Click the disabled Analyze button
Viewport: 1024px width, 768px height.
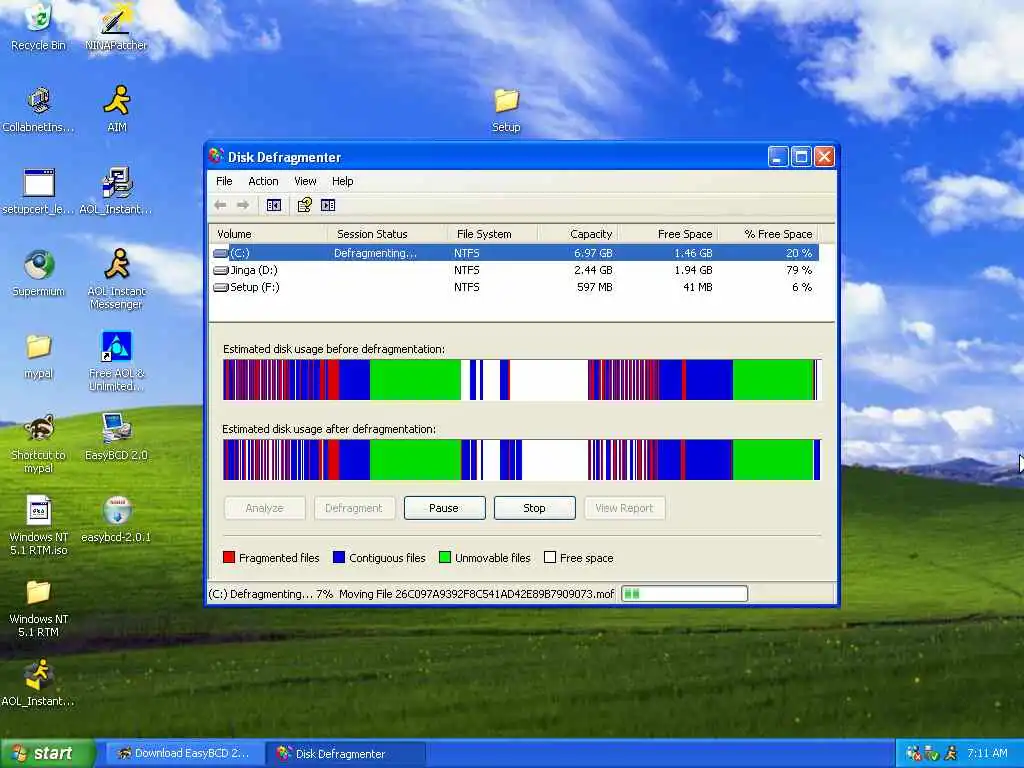pos(264,508)
